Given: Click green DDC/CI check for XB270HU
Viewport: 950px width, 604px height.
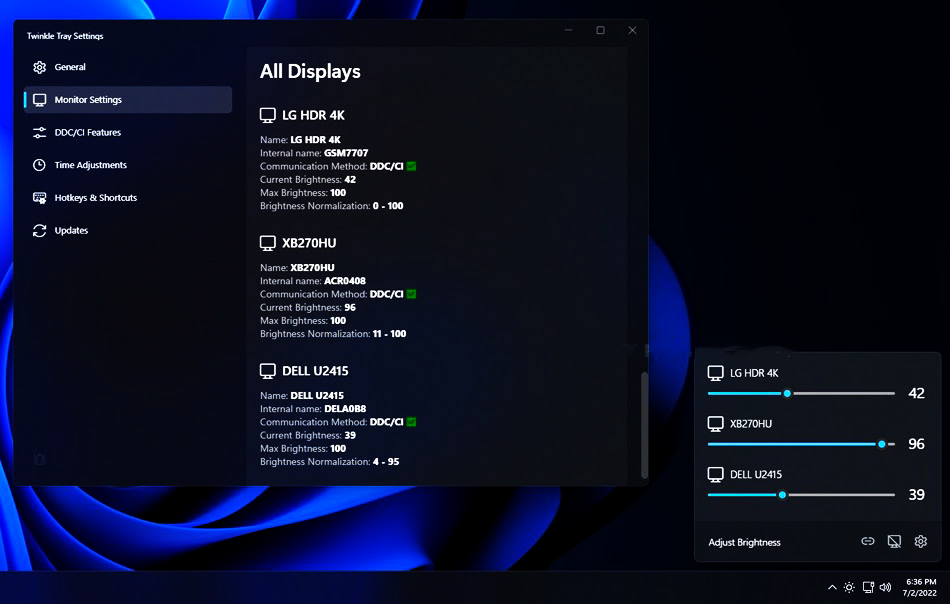Looking at the screenshot, I should point(411,294).
